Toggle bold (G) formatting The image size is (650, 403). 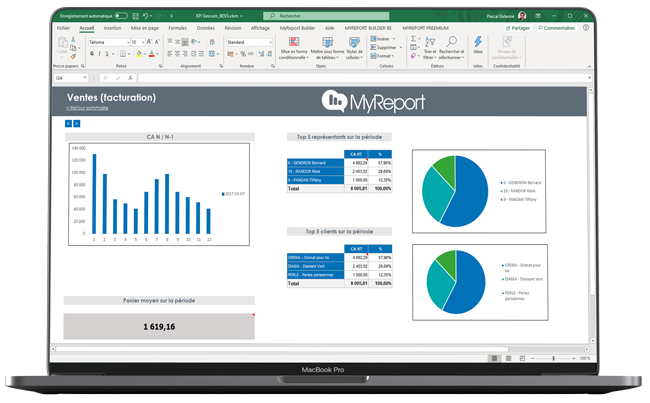92,53
